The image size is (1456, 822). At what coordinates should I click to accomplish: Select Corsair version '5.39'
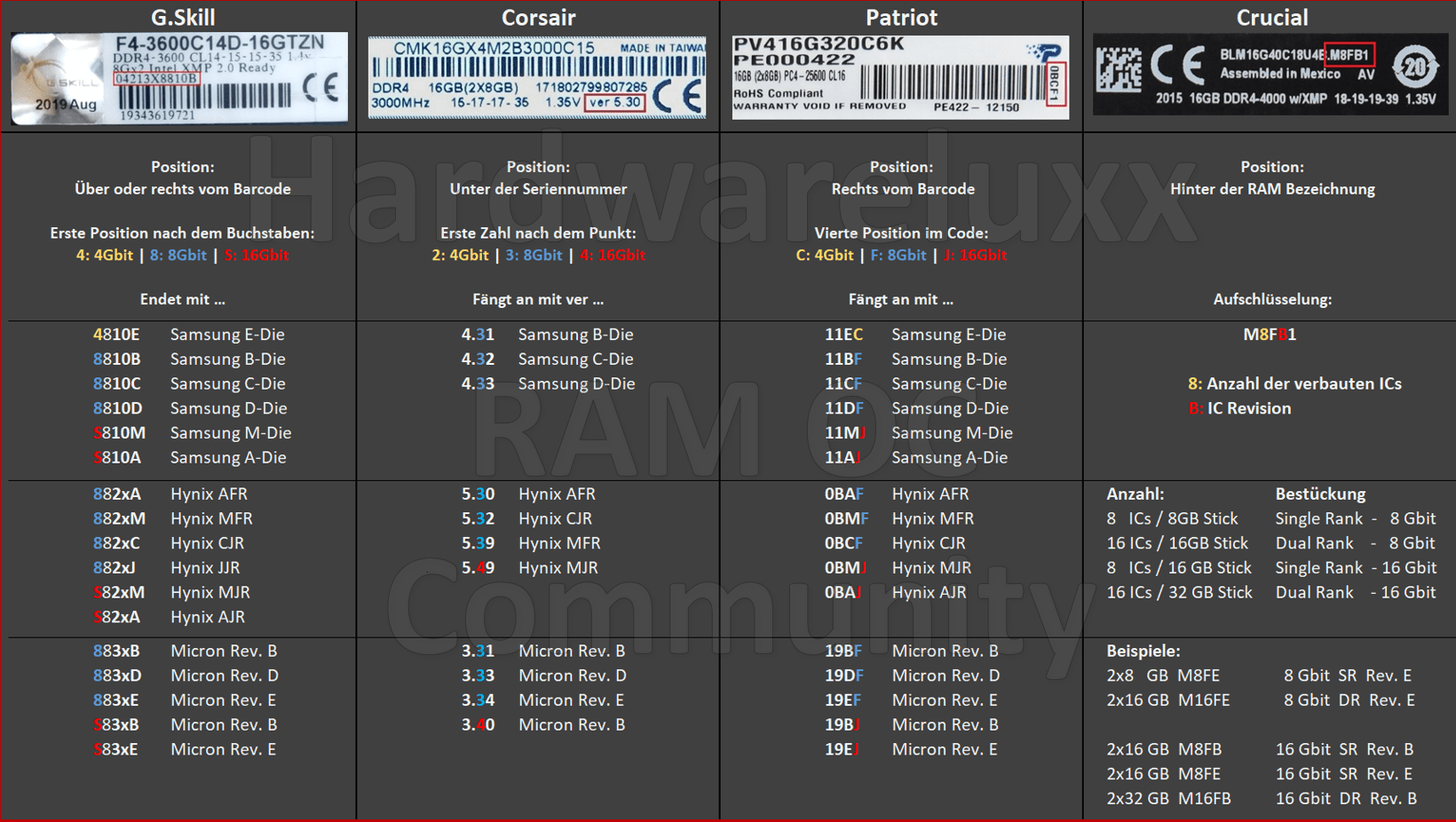478,543
